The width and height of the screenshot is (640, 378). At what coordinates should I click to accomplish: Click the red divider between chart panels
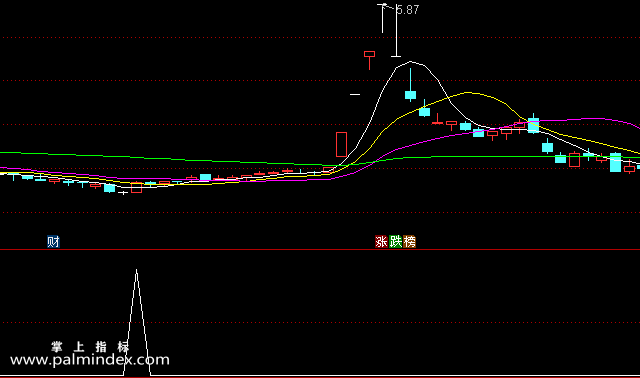(x=320, y=249)
